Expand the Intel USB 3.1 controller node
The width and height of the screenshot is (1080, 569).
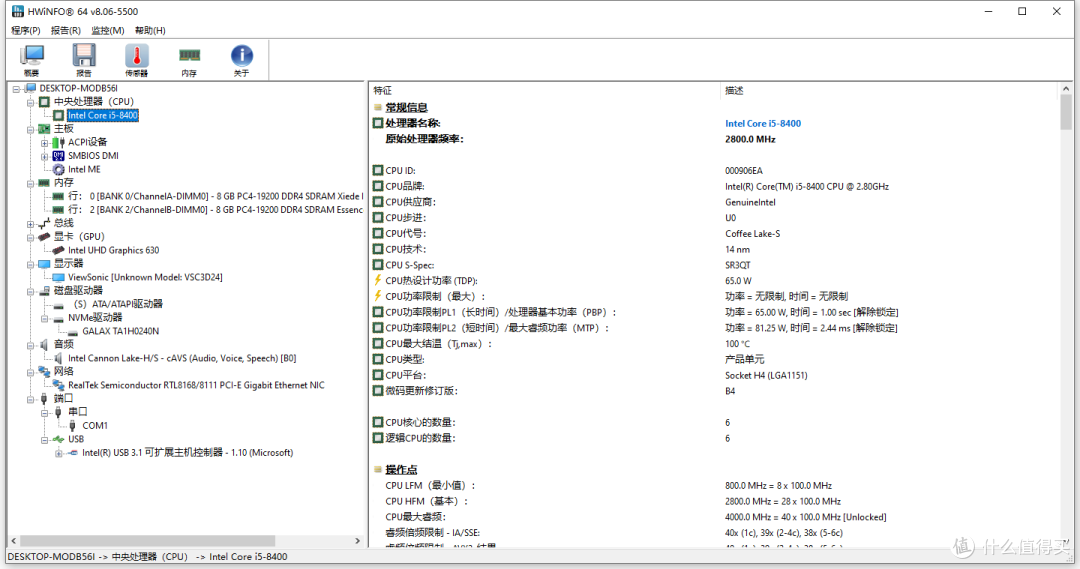[x=59, y=453]
